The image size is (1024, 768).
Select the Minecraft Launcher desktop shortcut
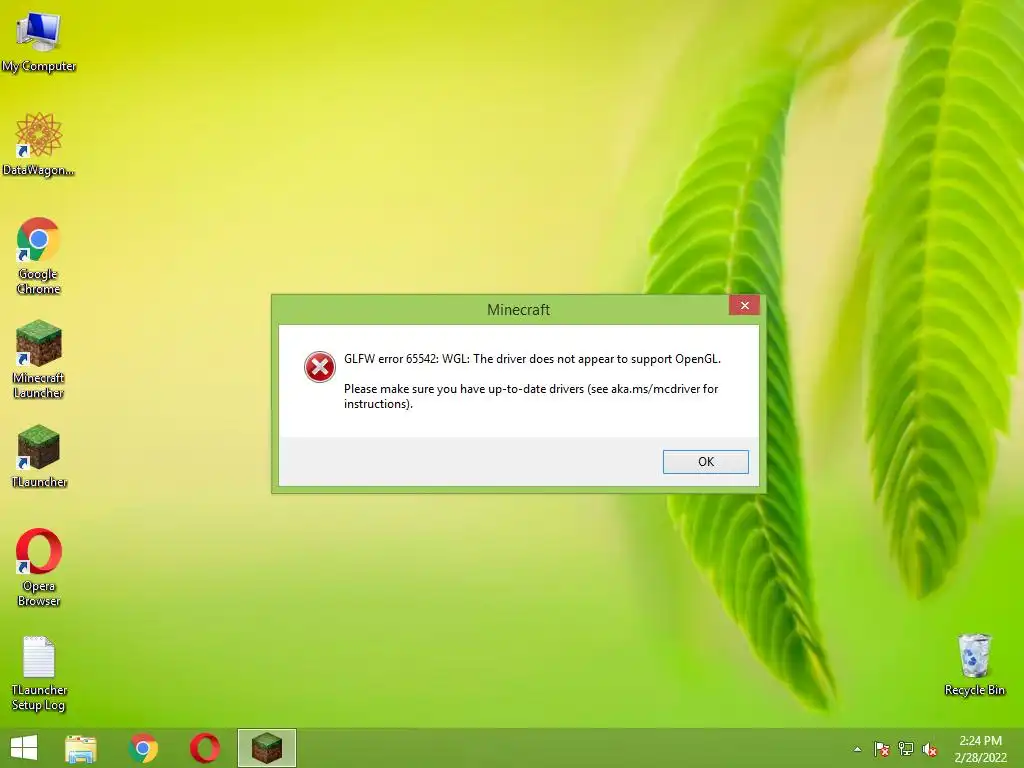(39, 360)
